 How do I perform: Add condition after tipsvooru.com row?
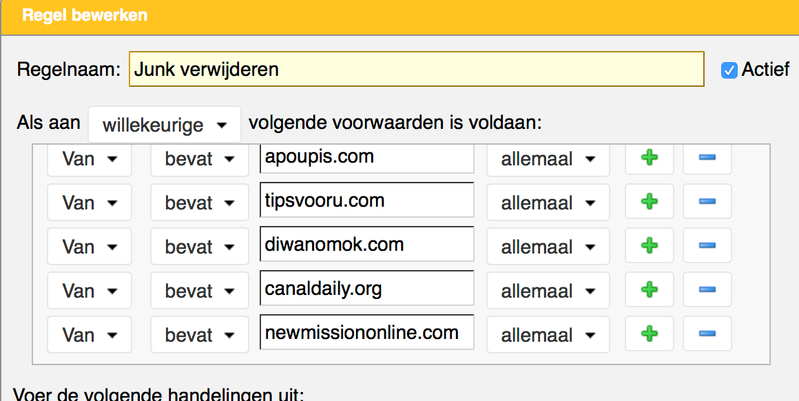tap(649, 202)
